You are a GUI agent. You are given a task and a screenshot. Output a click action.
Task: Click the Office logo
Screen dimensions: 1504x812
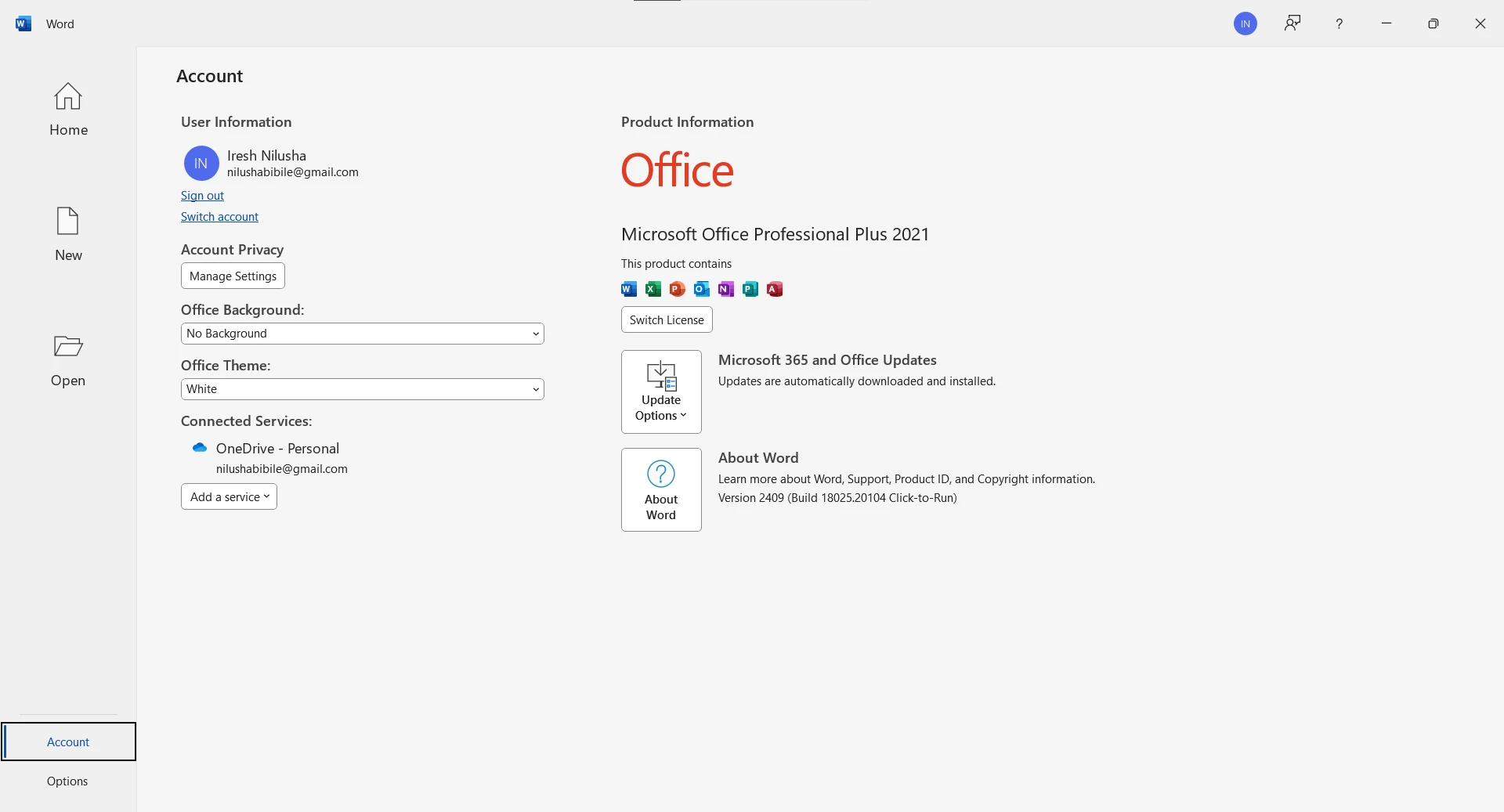pos(678,170)
